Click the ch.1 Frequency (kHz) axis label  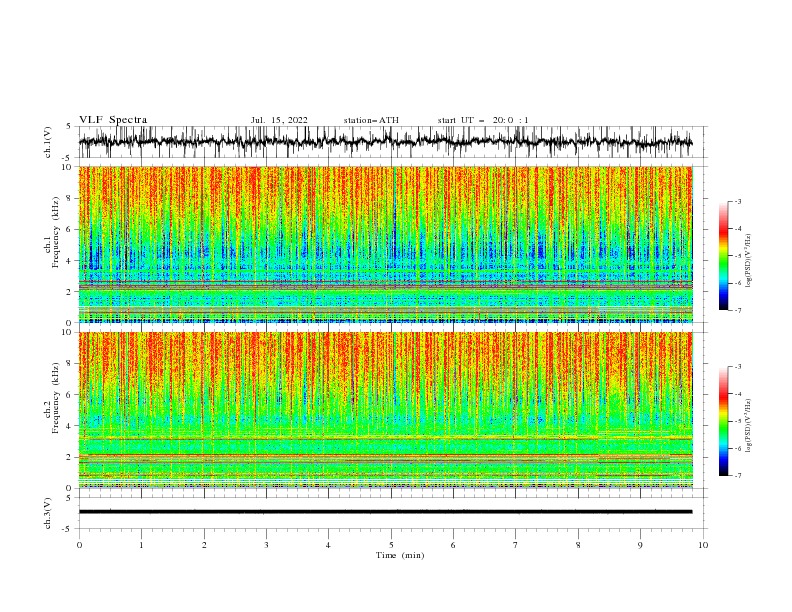point(52,244)
